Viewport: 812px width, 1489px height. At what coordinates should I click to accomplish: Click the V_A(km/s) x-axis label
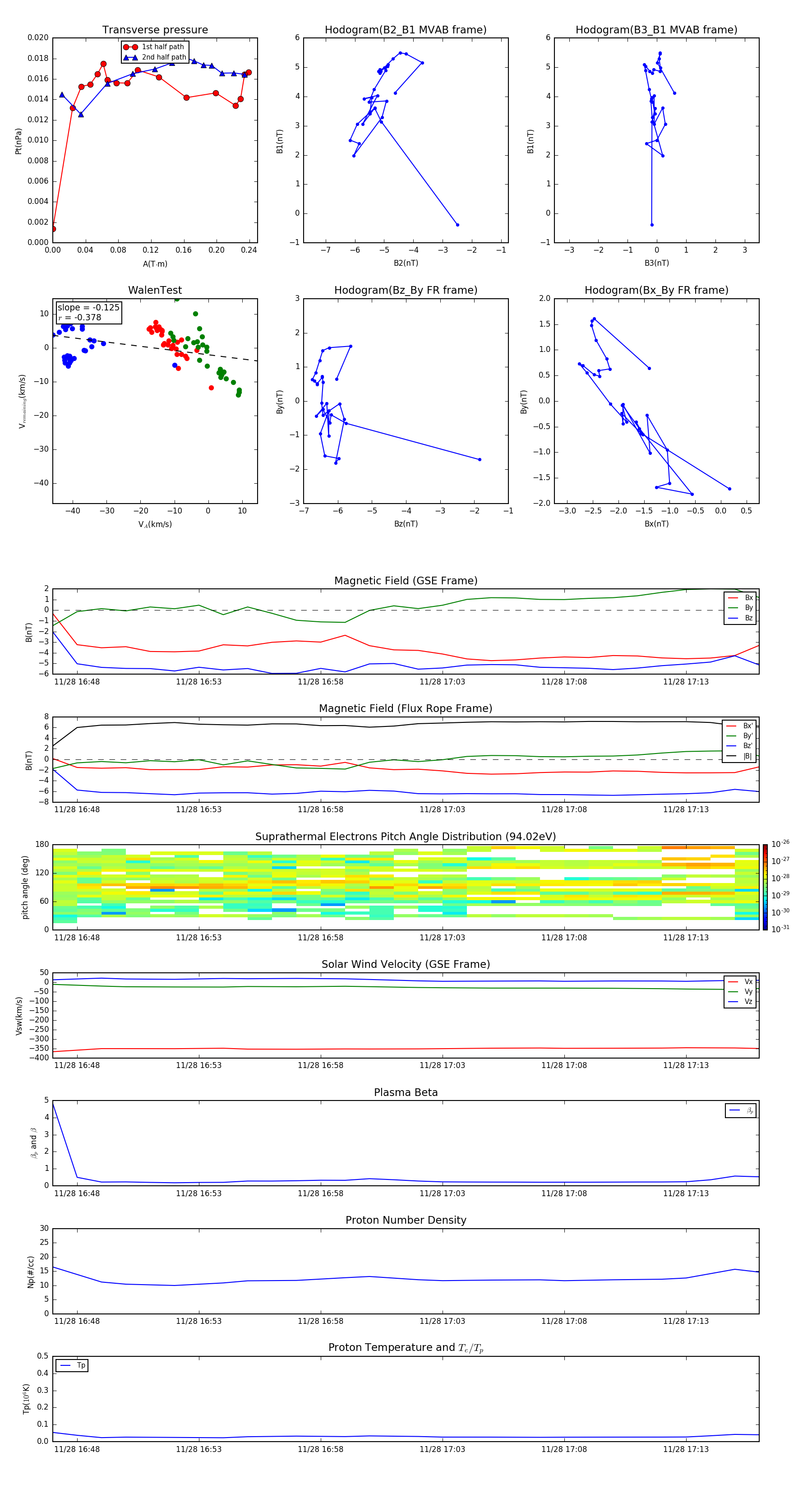point(155,524)
